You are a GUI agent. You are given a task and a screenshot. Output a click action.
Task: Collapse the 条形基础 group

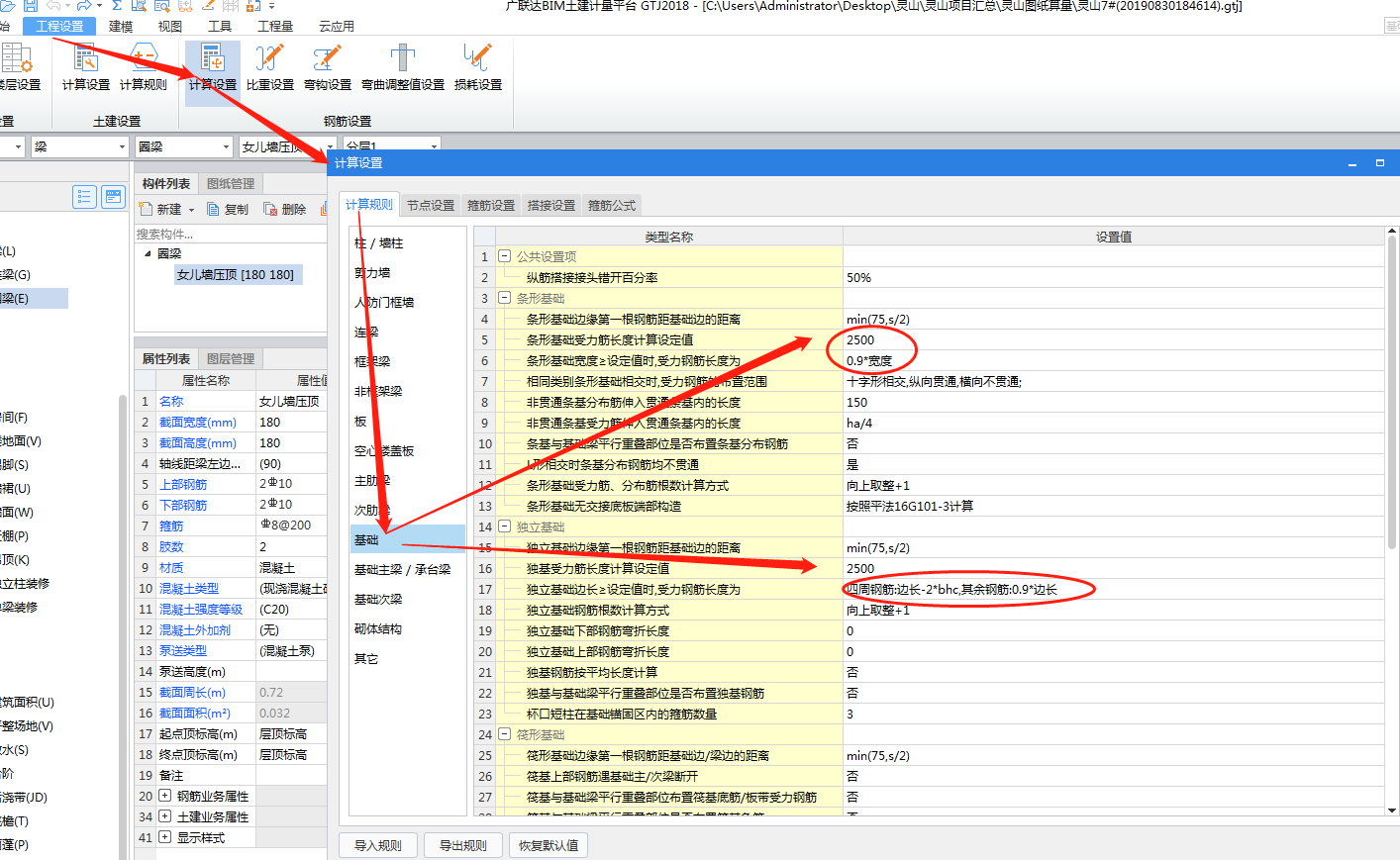click(x=504, y=298)
